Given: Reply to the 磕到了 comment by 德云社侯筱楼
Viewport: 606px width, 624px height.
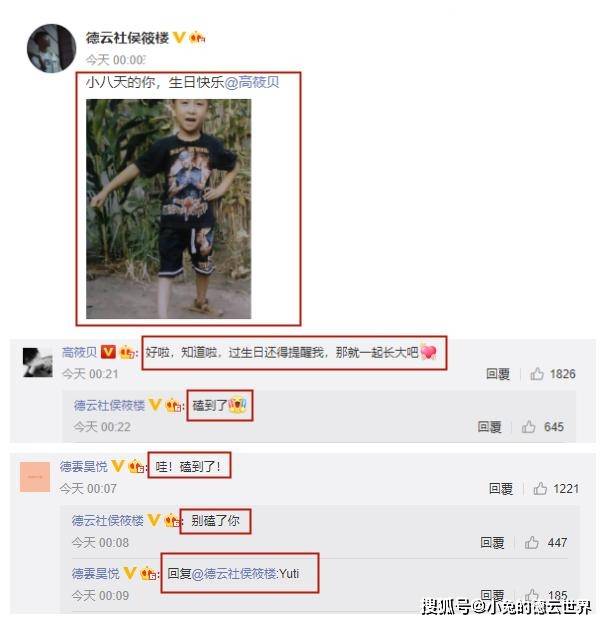Looking at the screenshot, I should click(x=489, y=427).
